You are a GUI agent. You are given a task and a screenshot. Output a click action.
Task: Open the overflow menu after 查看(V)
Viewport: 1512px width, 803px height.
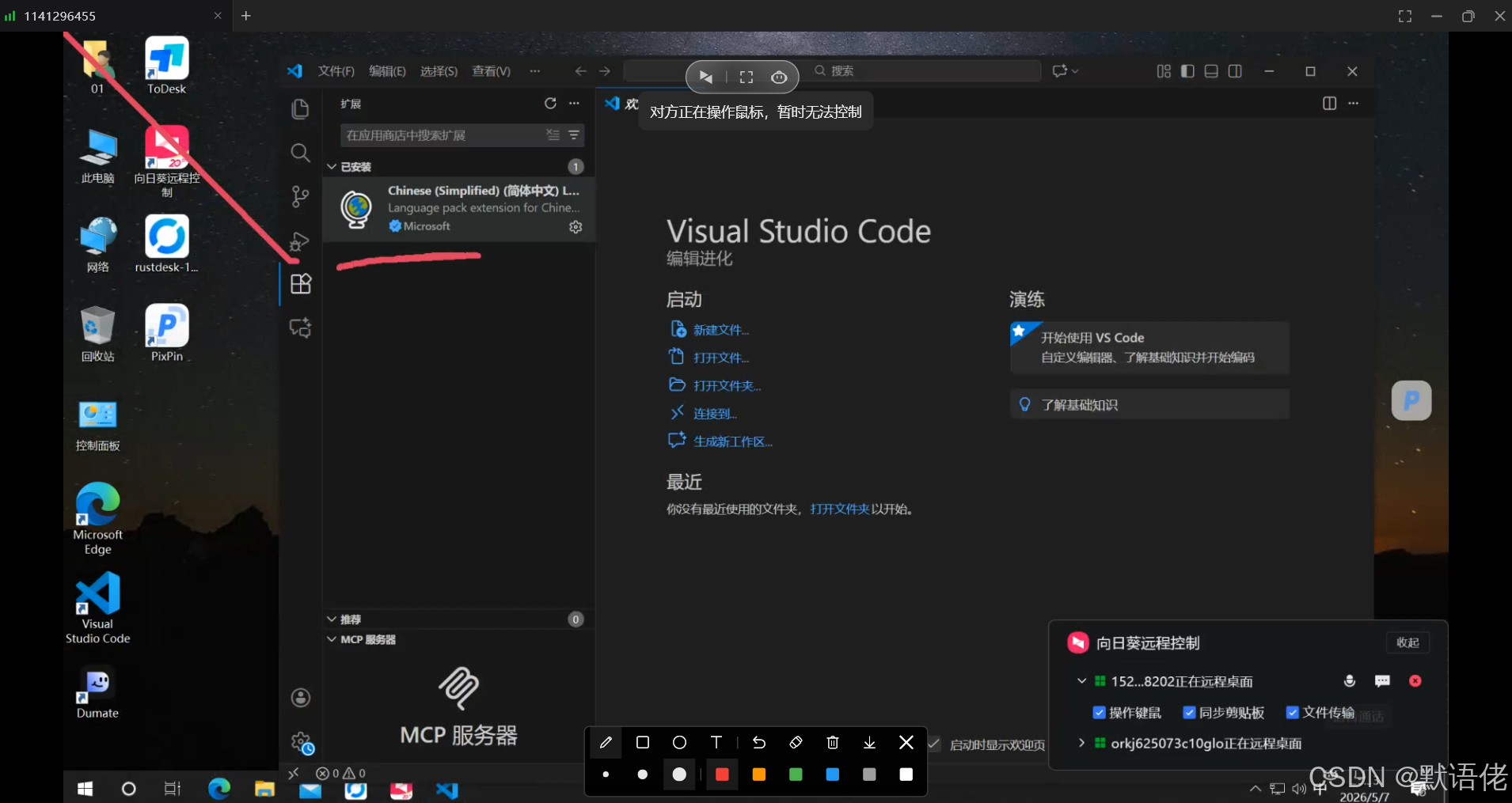coord(535,71)
